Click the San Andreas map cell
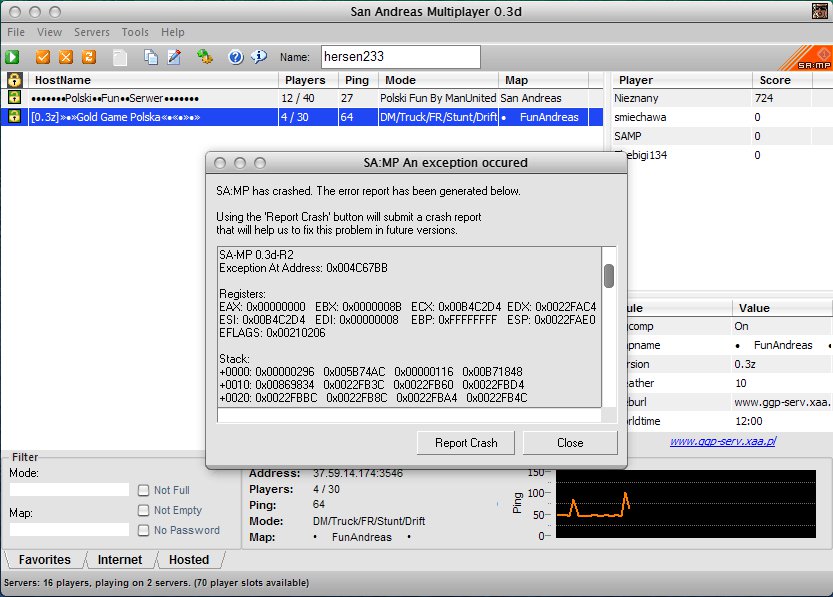 point(531,98)
